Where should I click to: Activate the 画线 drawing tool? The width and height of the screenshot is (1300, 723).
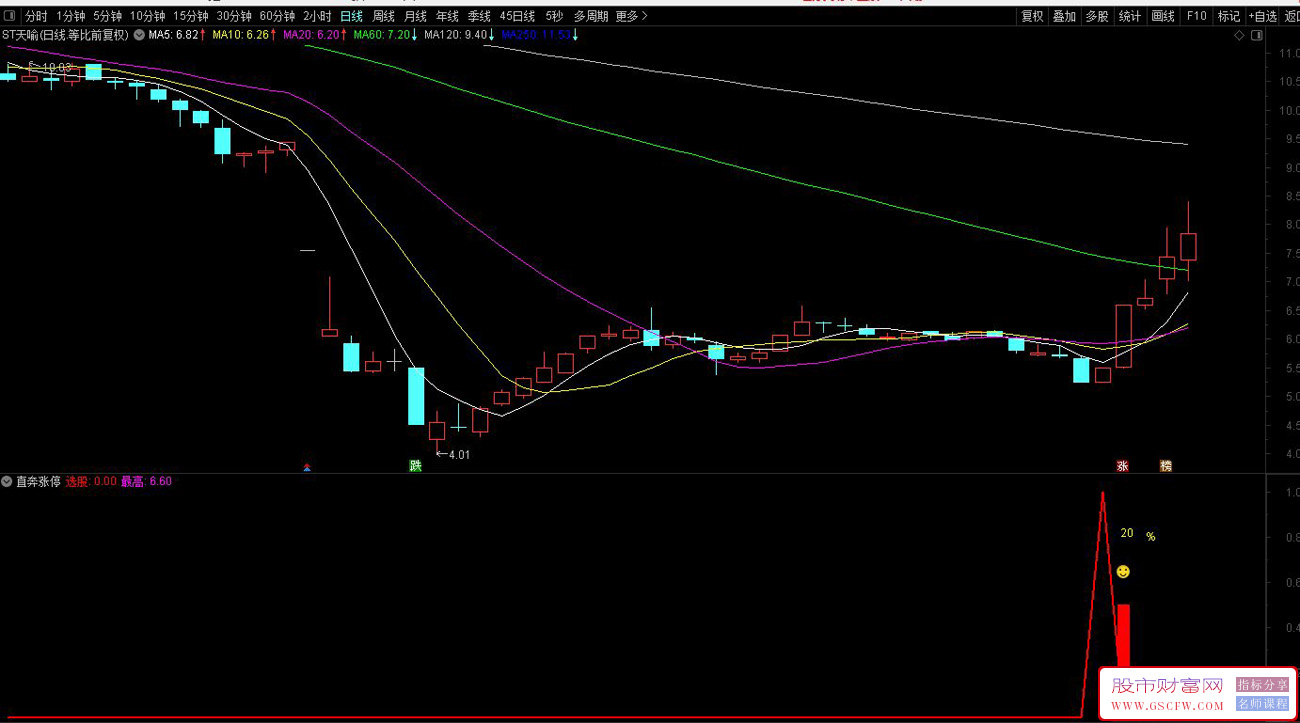1163,16
